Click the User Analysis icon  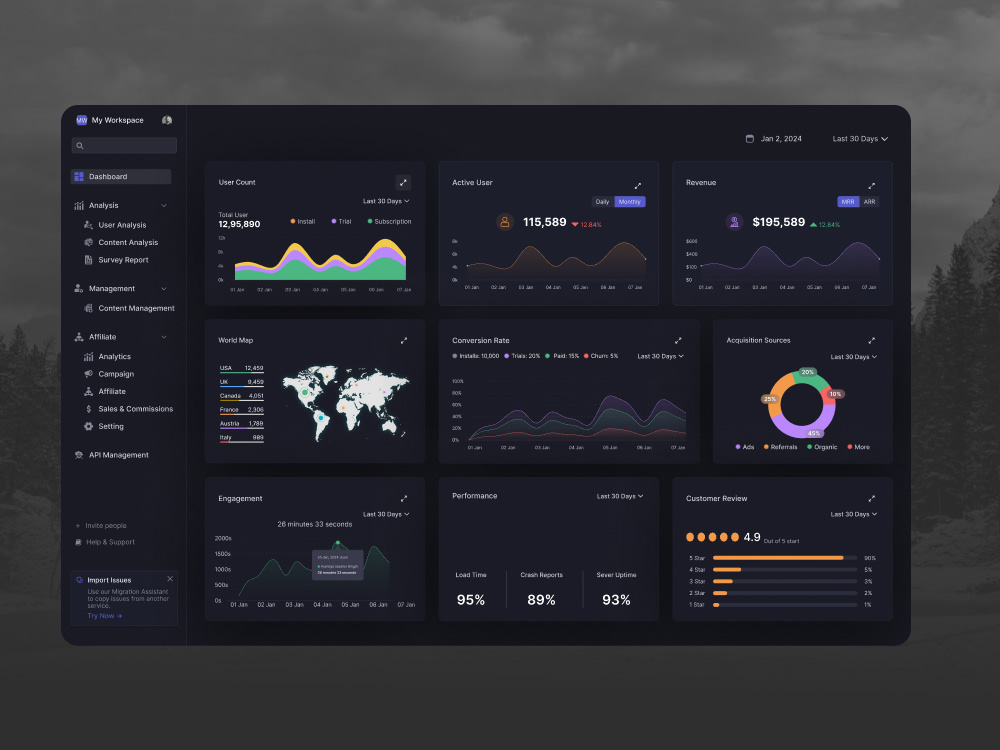coord(89,225)
